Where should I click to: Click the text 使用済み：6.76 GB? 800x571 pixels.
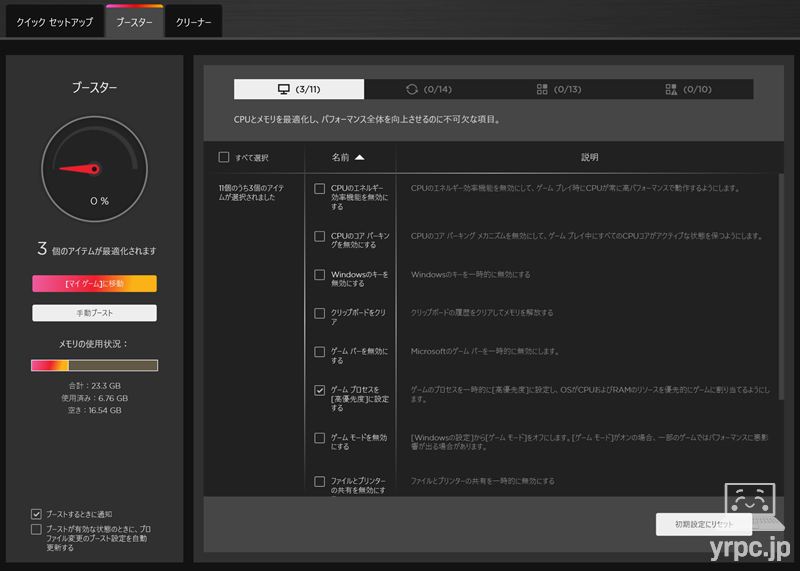coord(94,398)
